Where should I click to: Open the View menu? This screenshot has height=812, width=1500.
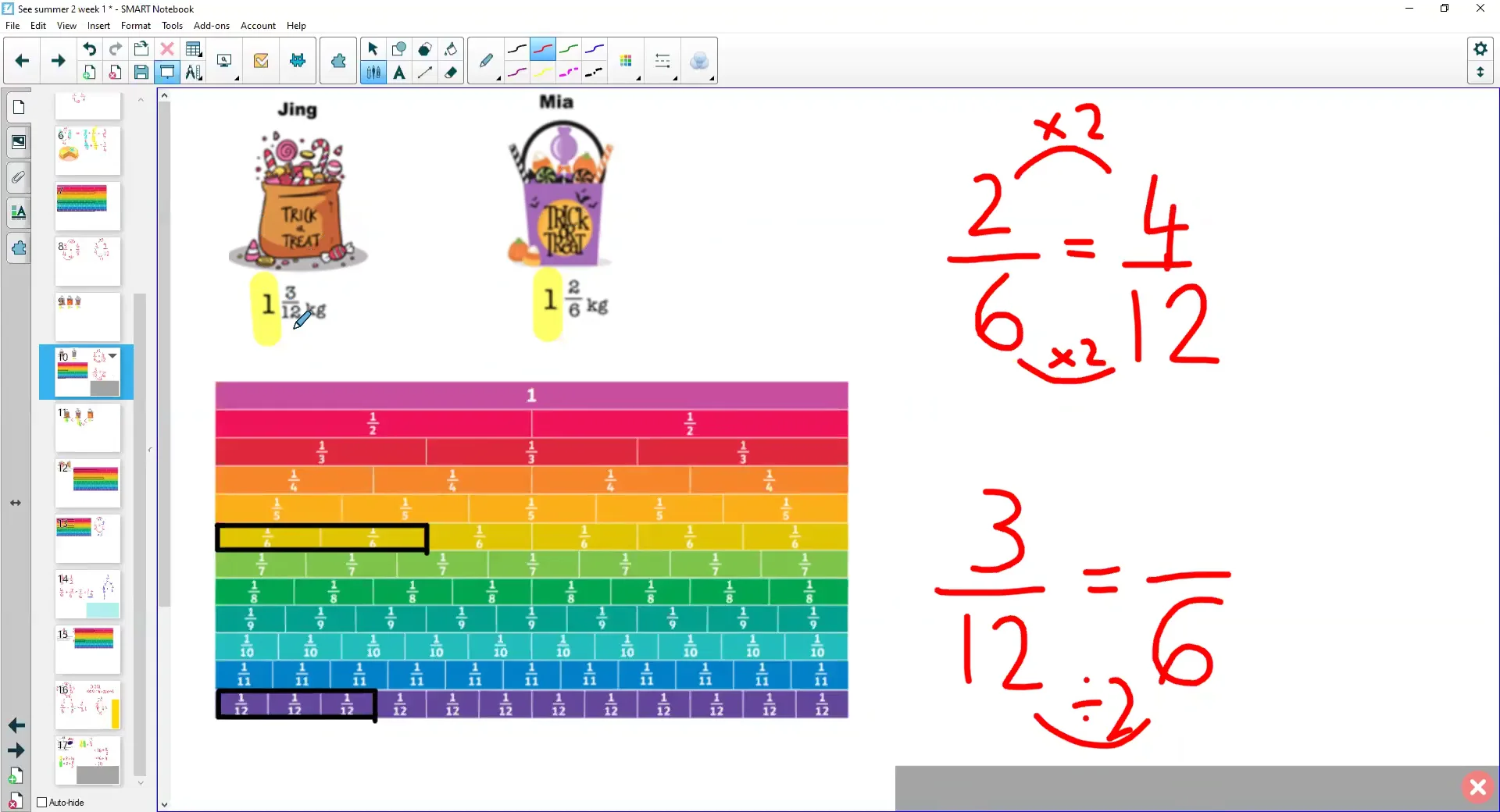coord(66,26)
